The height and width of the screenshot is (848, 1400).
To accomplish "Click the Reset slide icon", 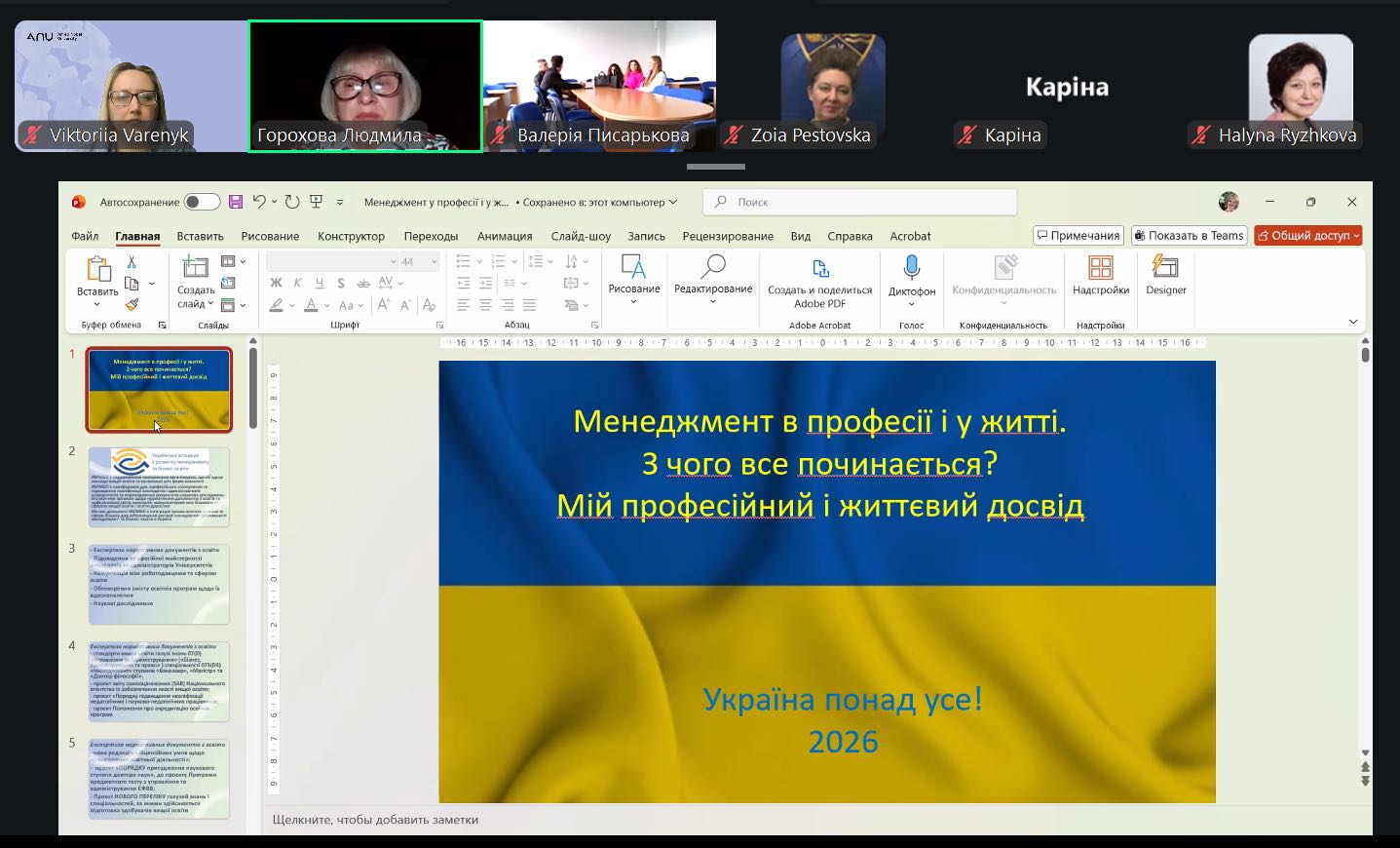I will [228, 283].
